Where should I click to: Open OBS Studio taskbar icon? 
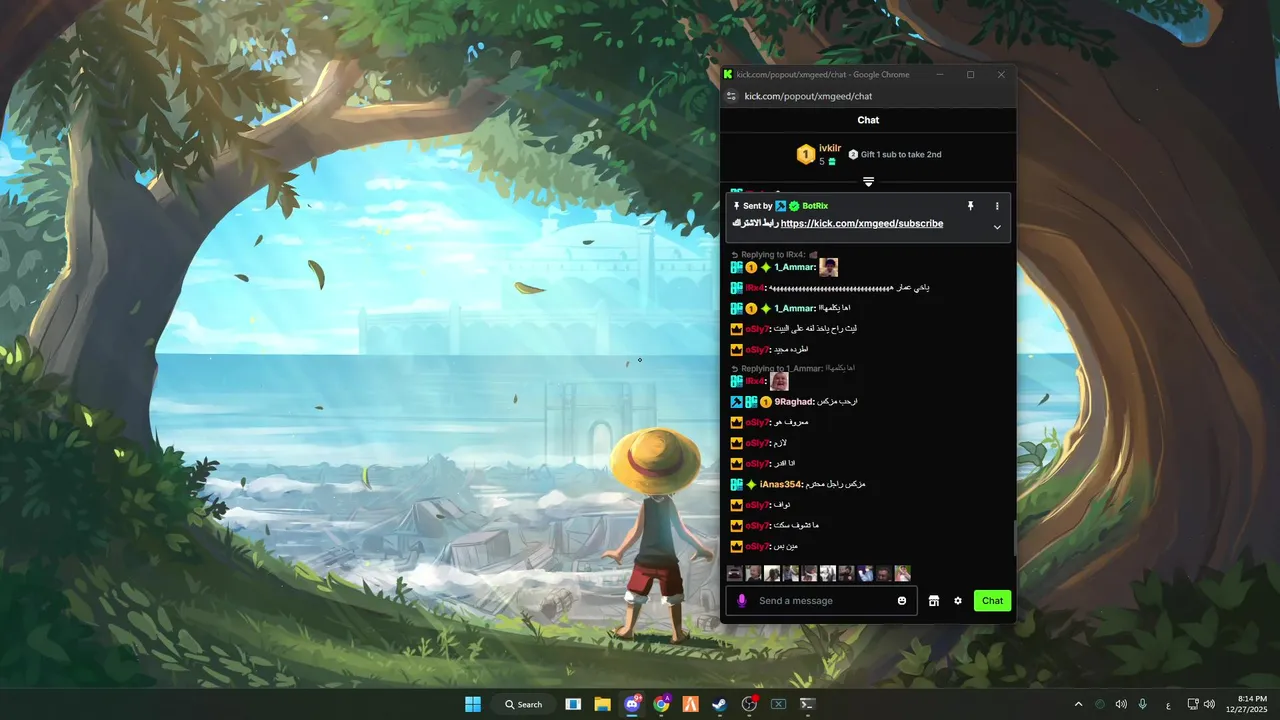749,704
